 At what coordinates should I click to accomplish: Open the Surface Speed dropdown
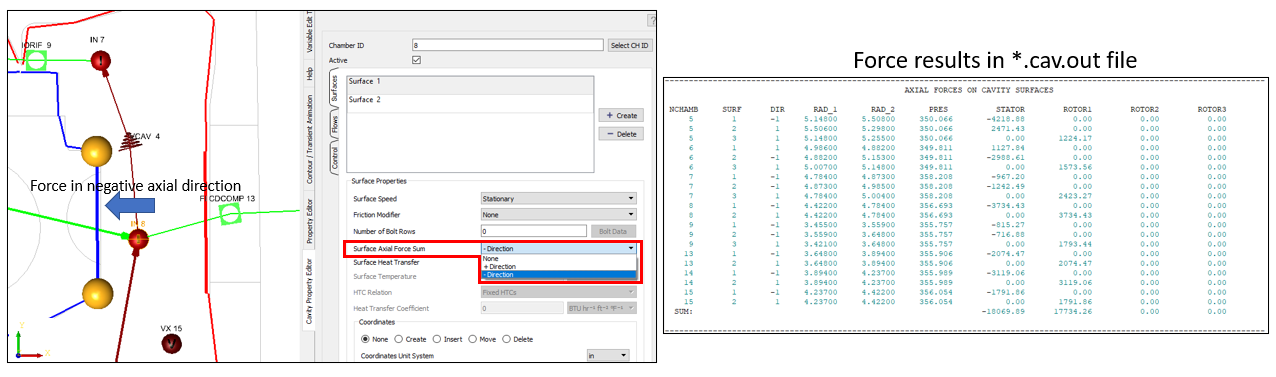558,198
